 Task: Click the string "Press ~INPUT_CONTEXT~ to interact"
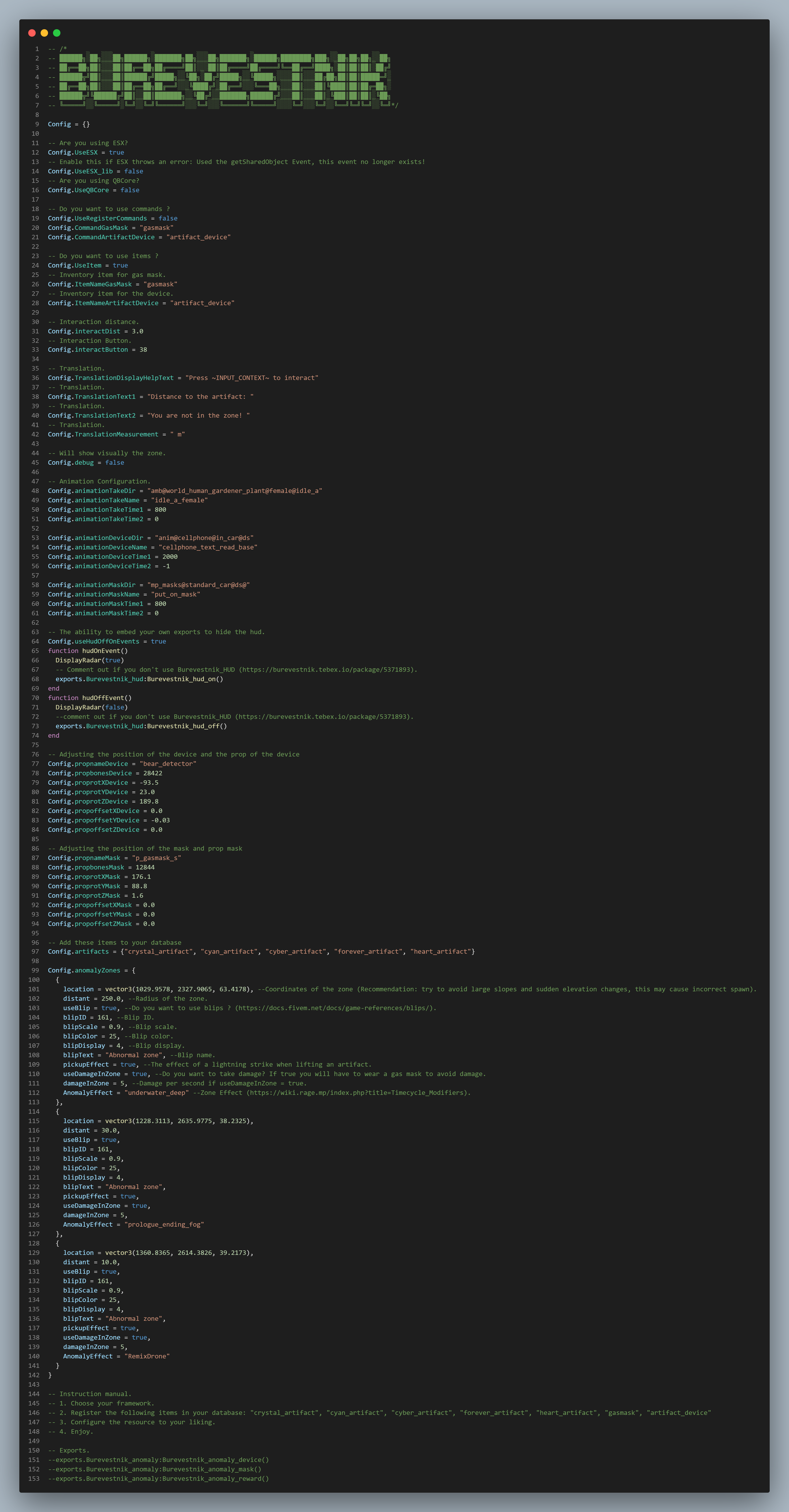tap(252, 378)
